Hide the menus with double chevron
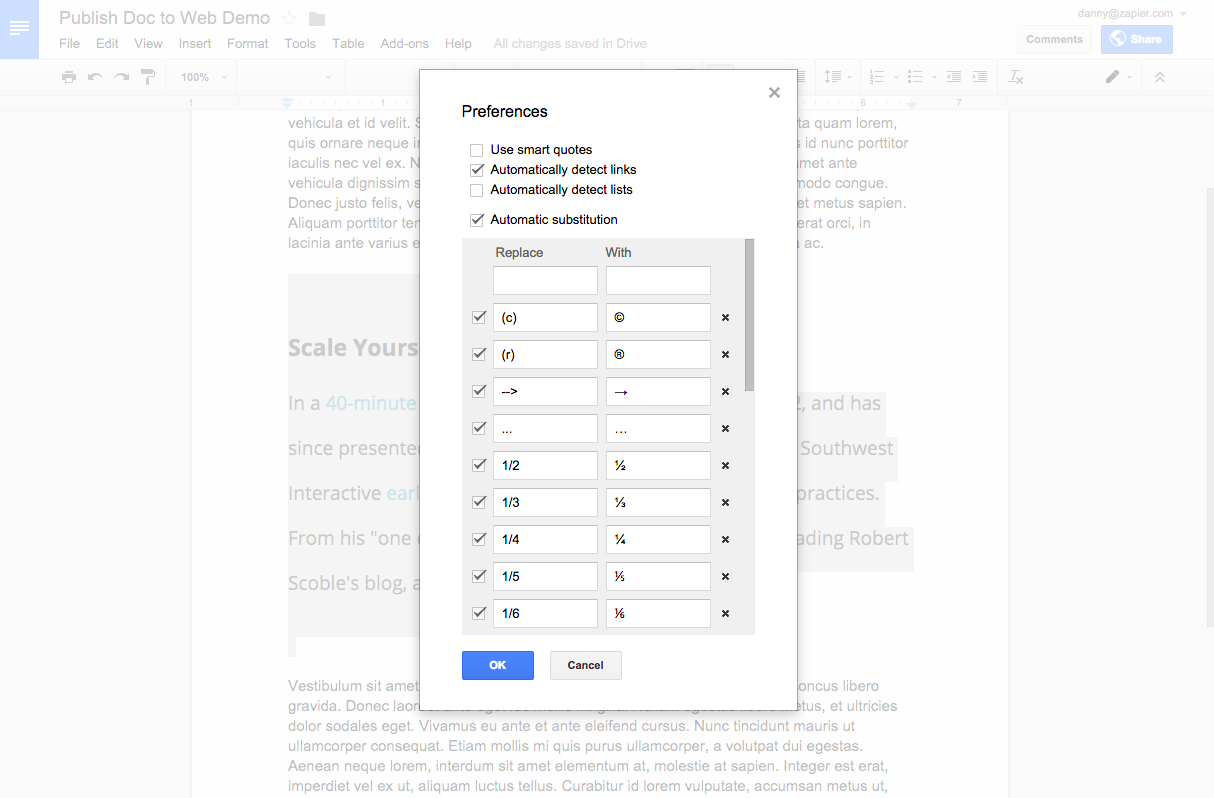Image resolution: width=1214 pixels, height=798 pixels. point(1160,77)
